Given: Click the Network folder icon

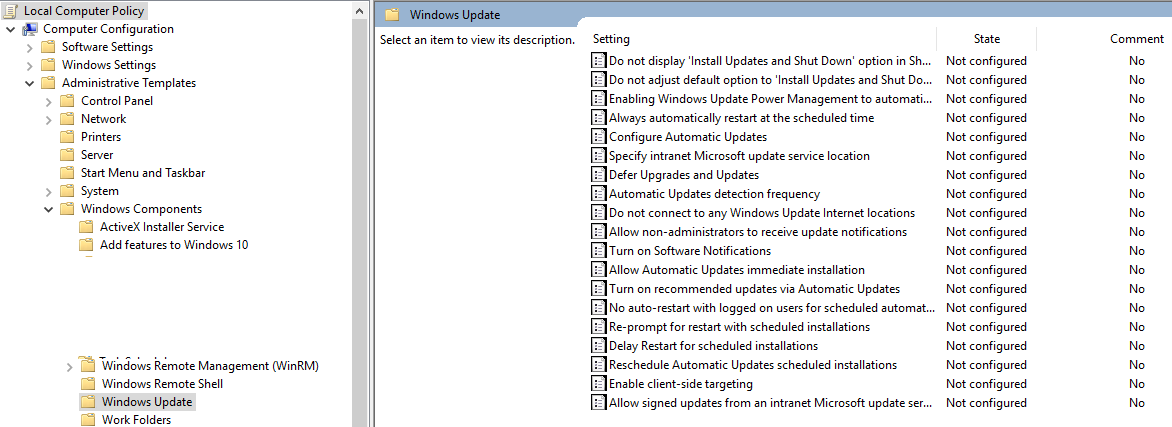Looking at the screenshot, I should 68,119.
